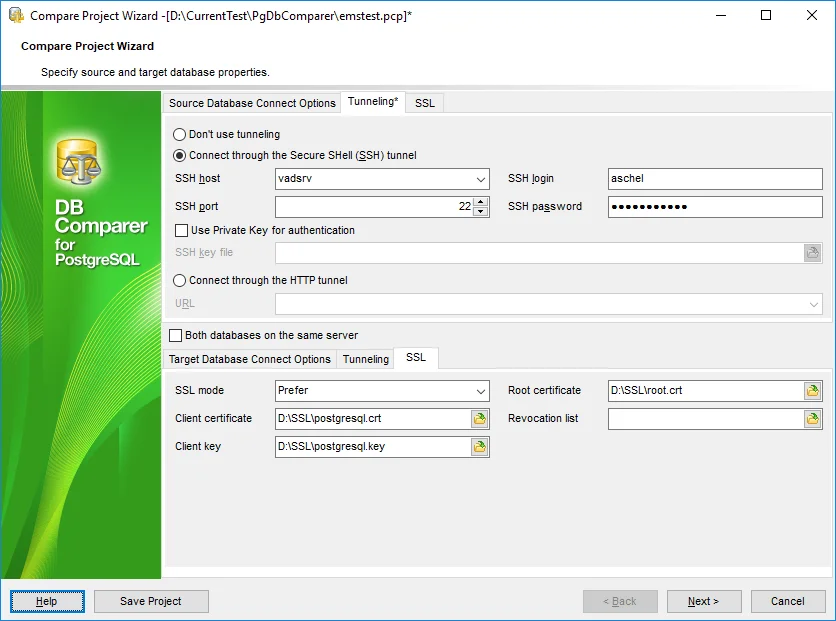Image resolution: width=836 pixels, height=621 pixels.
Task: Select Connect through HTTP tunnel option
Action: coord(180,281)
